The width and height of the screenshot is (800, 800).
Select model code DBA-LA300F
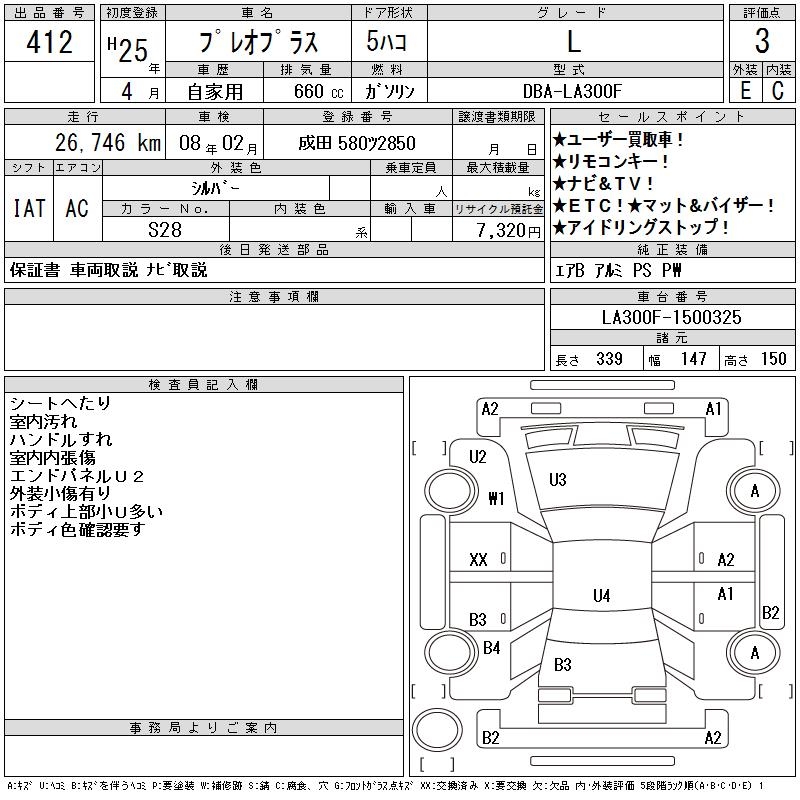coord(573,90)
